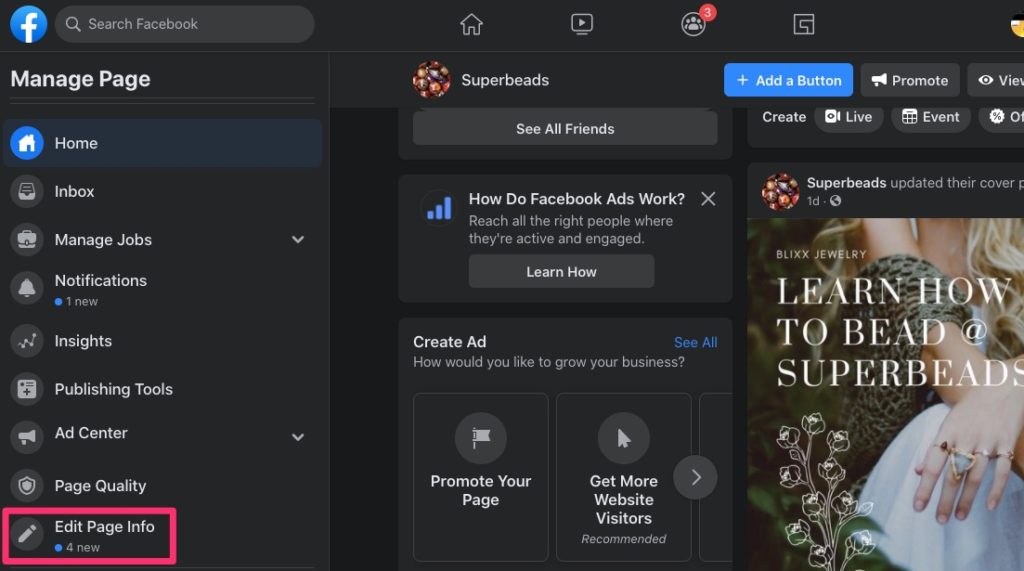
Task: Open Groups icon with 3 notifications
Action: coord(694,25)
